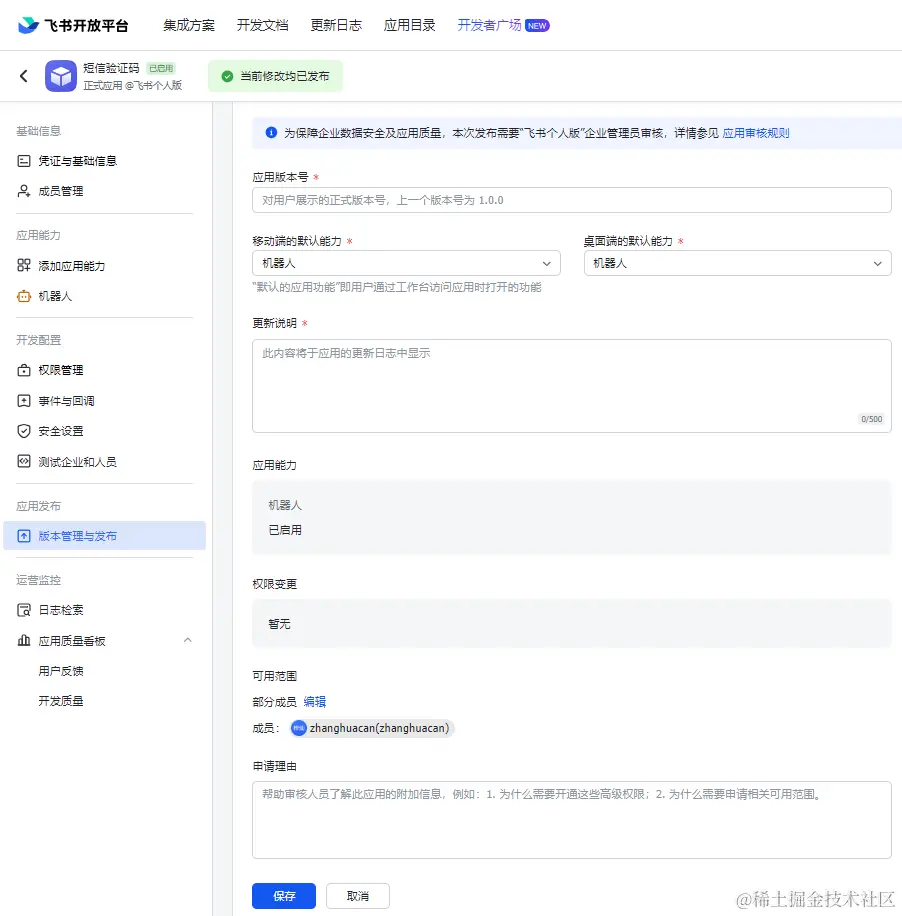The image size is (902, 916).
Task: Click the 事件与回调 icon
Action: point(24,401)
